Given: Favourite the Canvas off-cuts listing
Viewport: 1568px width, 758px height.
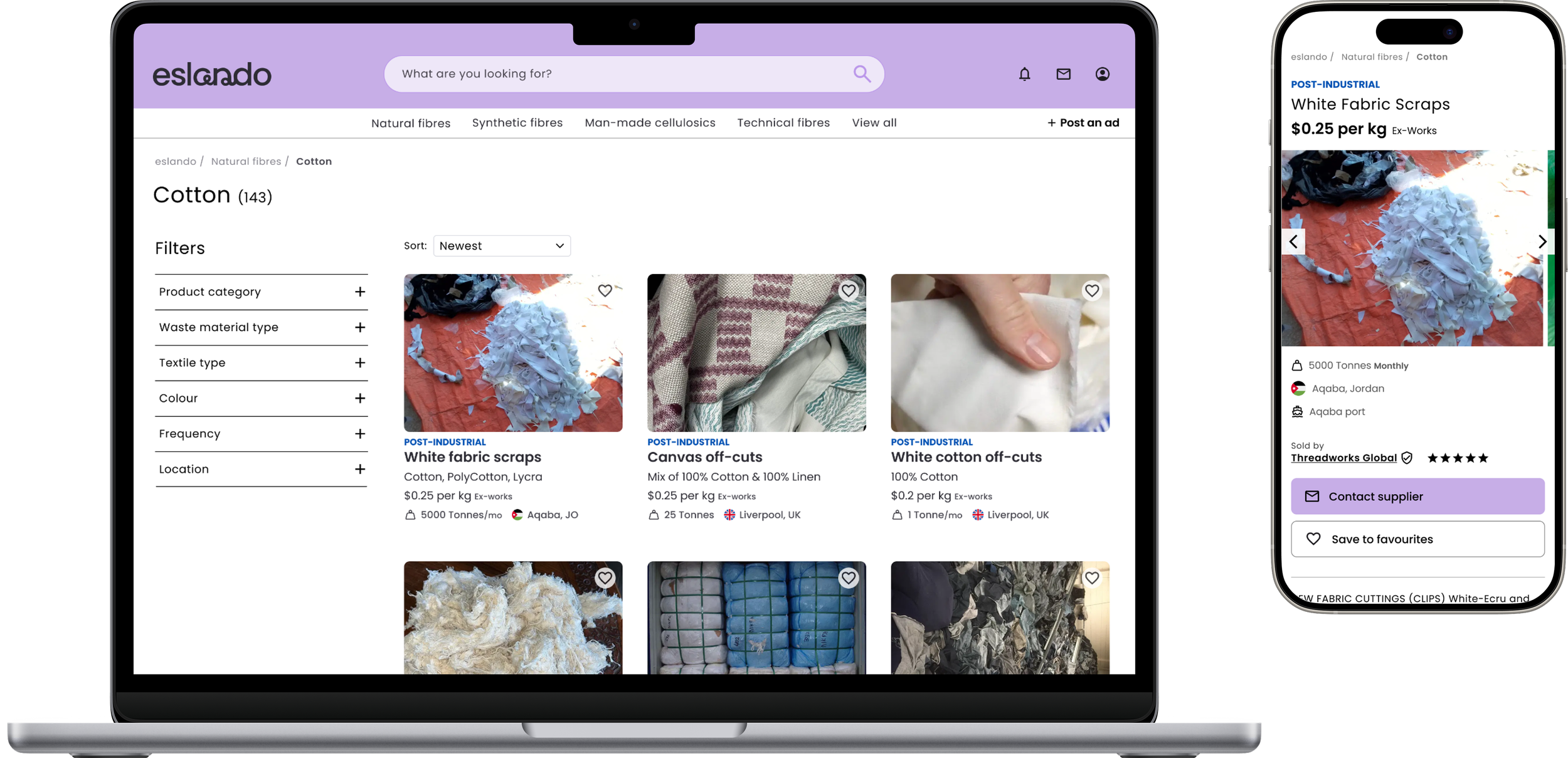Looking at the screenshot, I should click(x=848, y=291).
